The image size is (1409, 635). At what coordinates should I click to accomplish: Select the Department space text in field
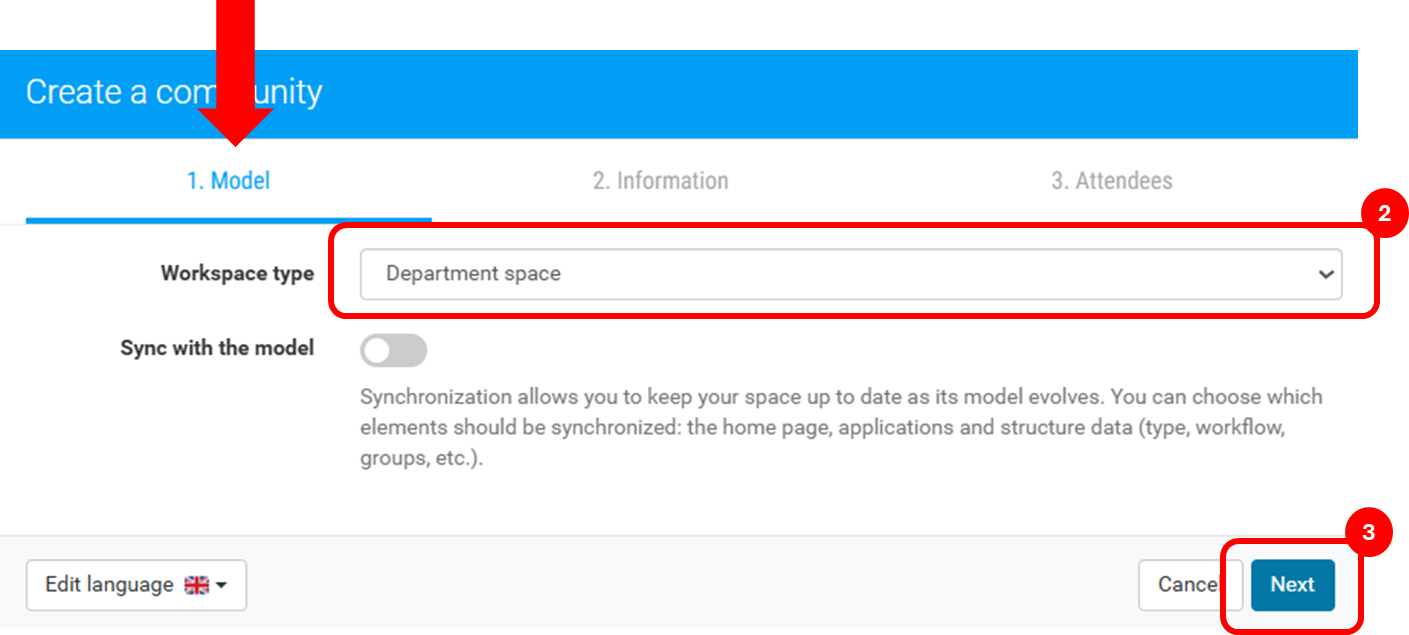point(473,274)
